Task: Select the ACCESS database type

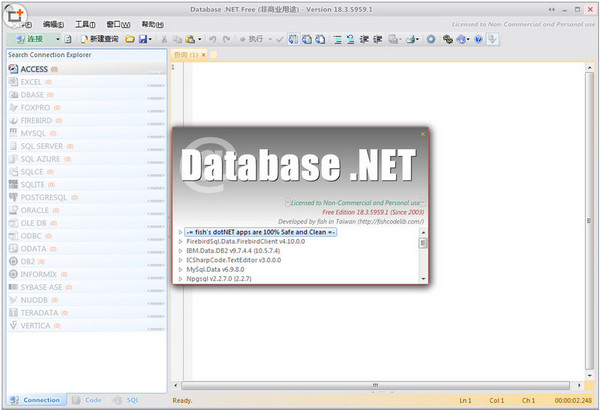Action: 34,69
